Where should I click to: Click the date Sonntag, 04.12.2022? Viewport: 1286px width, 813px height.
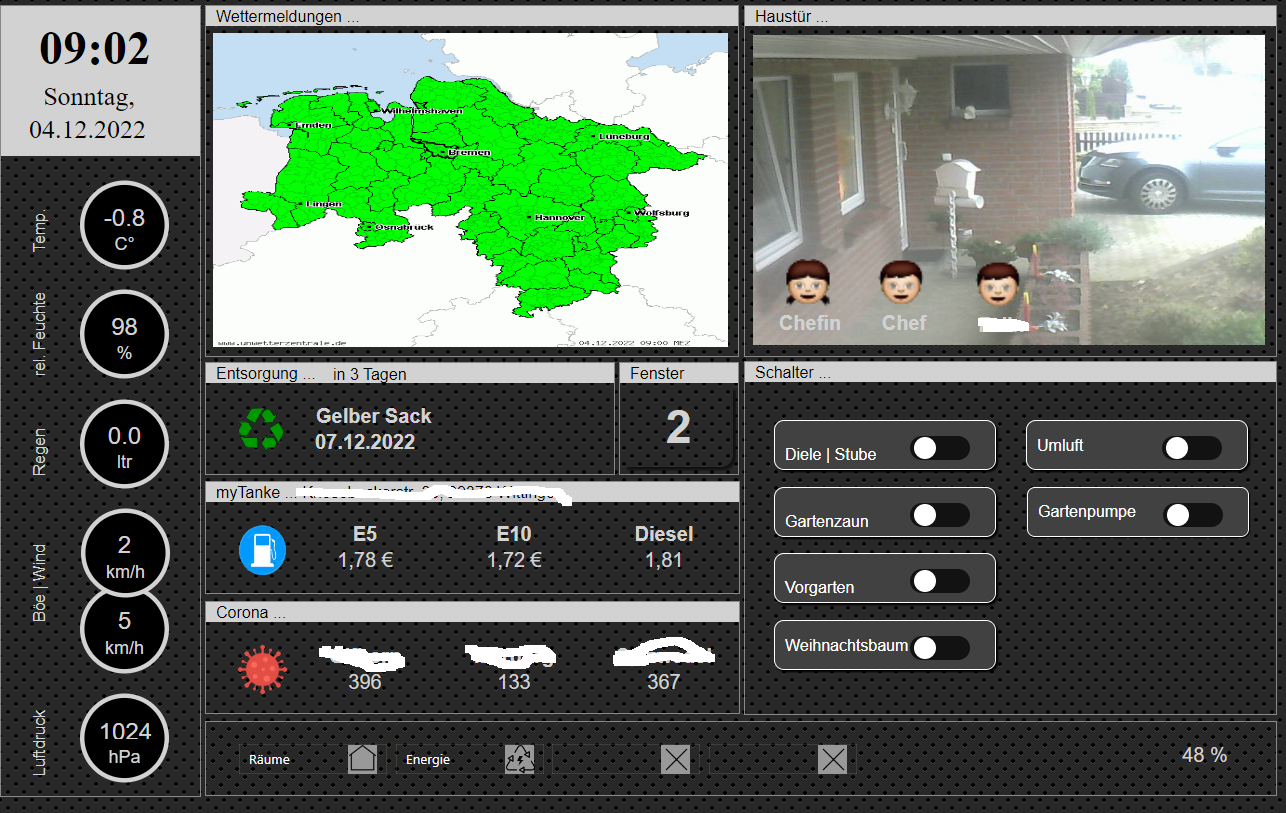(88, 113)
